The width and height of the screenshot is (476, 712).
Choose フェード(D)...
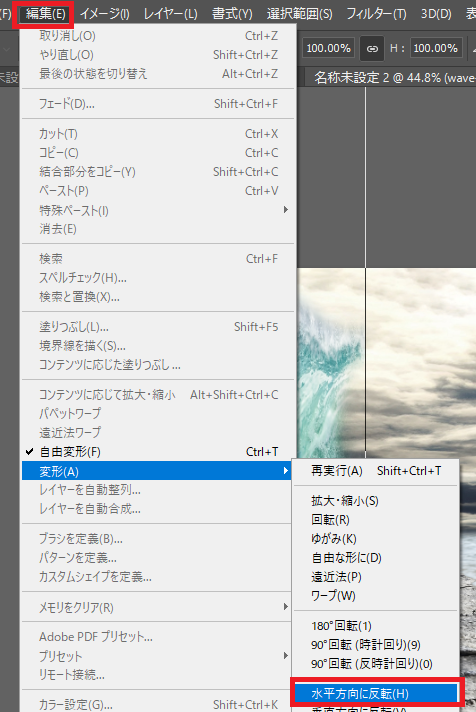[x=159, y=104]
